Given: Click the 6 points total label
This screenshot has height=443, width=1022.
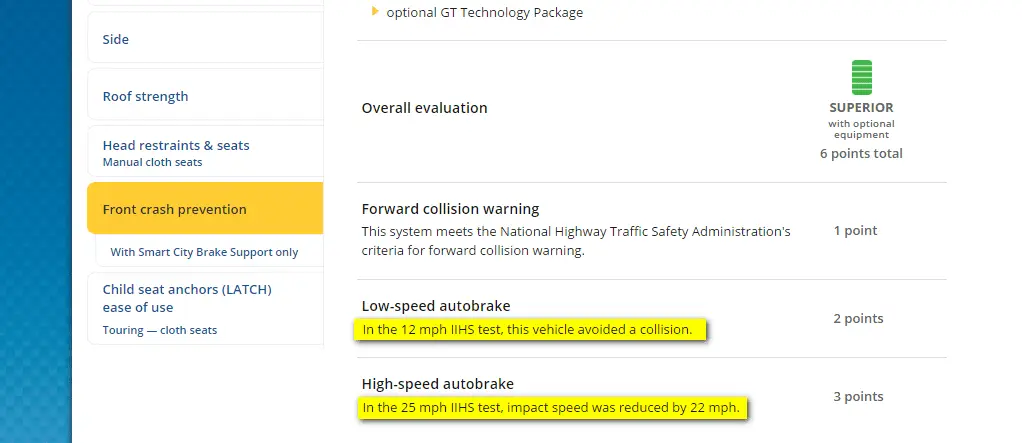Looking at the screenshot, I should tap(861, 154).
